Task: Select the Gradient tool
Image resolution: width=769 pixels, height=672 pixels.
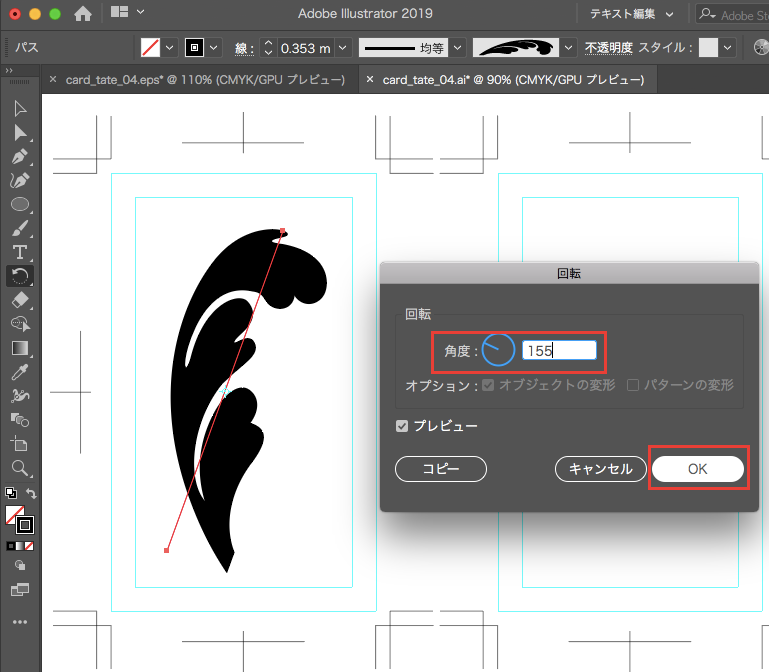Action: (19, 348)
